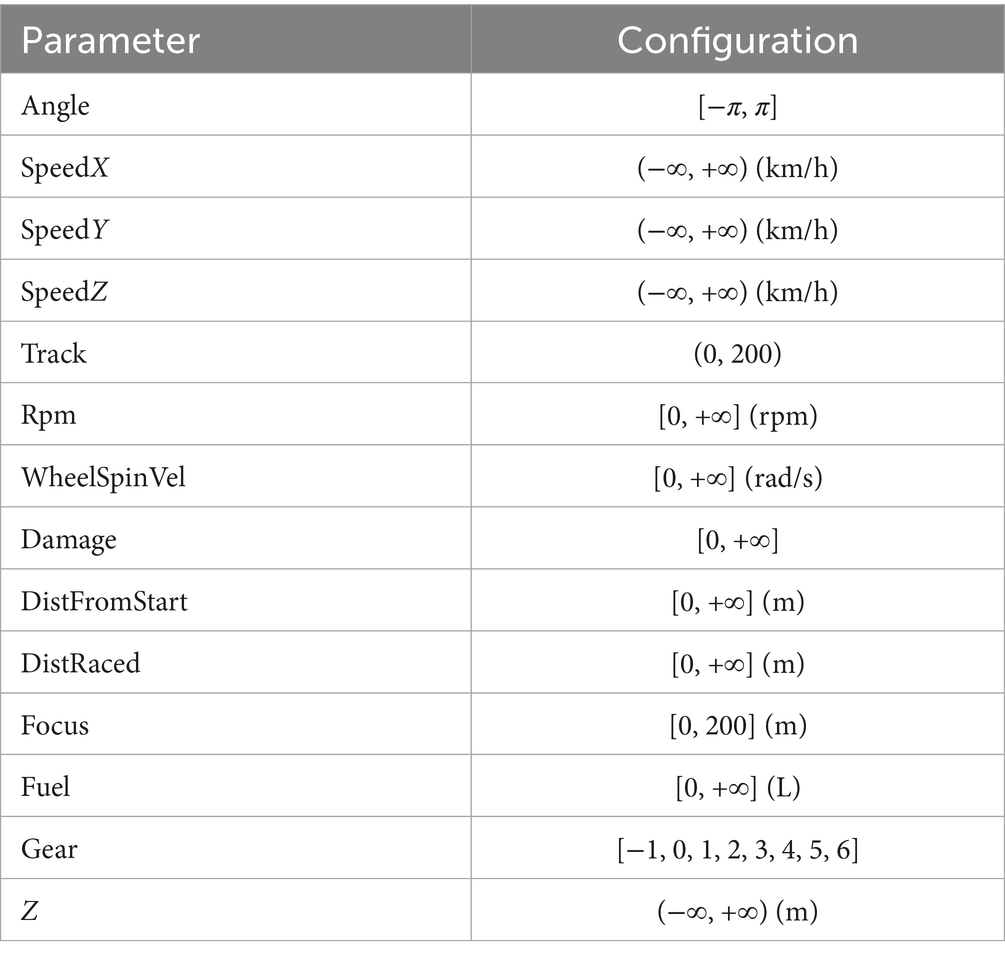Select the Gear values list cell
Viewport: 1005px width, 959px height.
point(737,849)
